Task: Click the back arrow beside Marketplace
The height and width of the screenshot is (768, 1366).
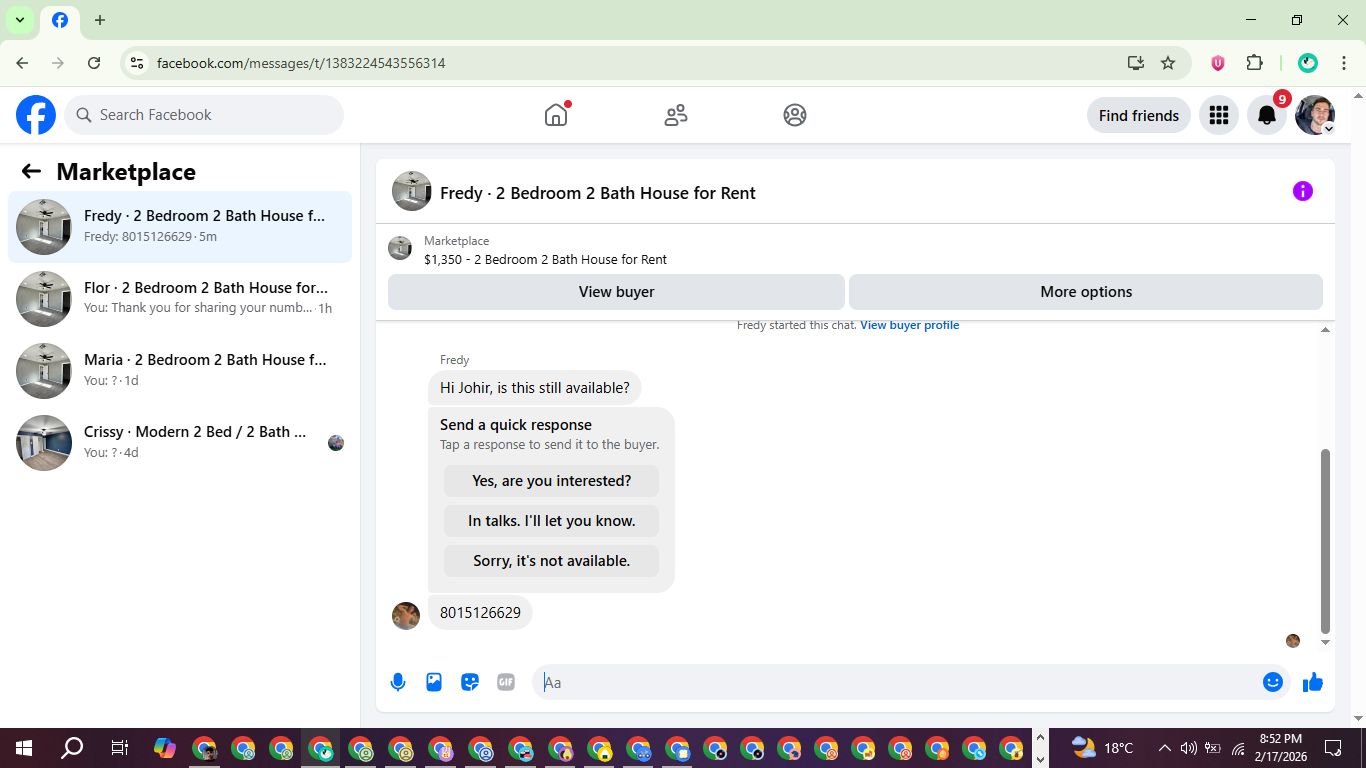Action: (31, 171)
